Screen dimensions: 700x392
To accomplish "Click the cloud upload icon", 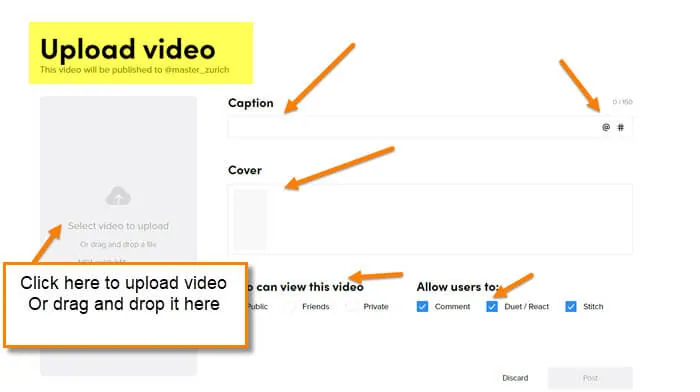I will pyautogui.click(x=118, y=196).
